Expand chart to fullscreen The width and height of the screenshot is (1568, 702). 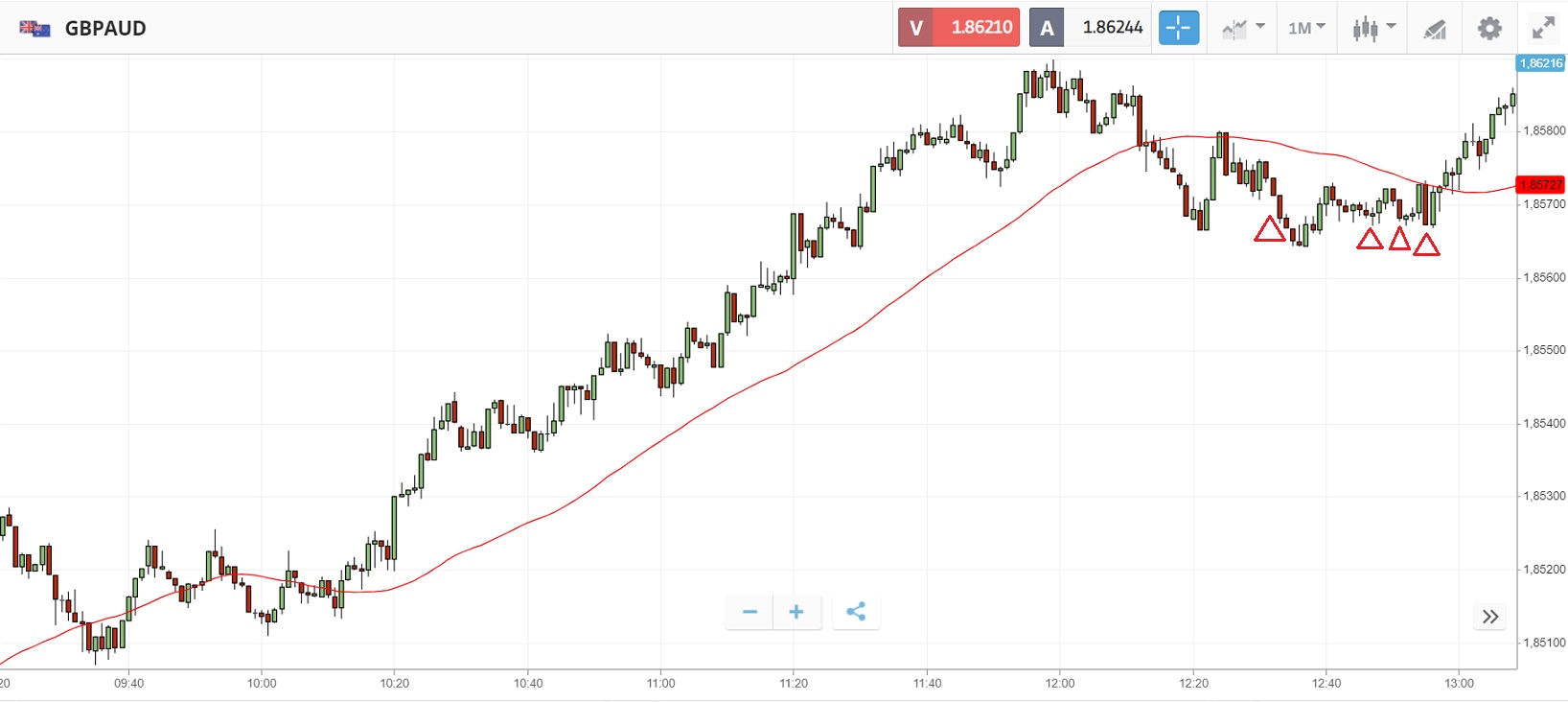click(x=1543, y=29)
